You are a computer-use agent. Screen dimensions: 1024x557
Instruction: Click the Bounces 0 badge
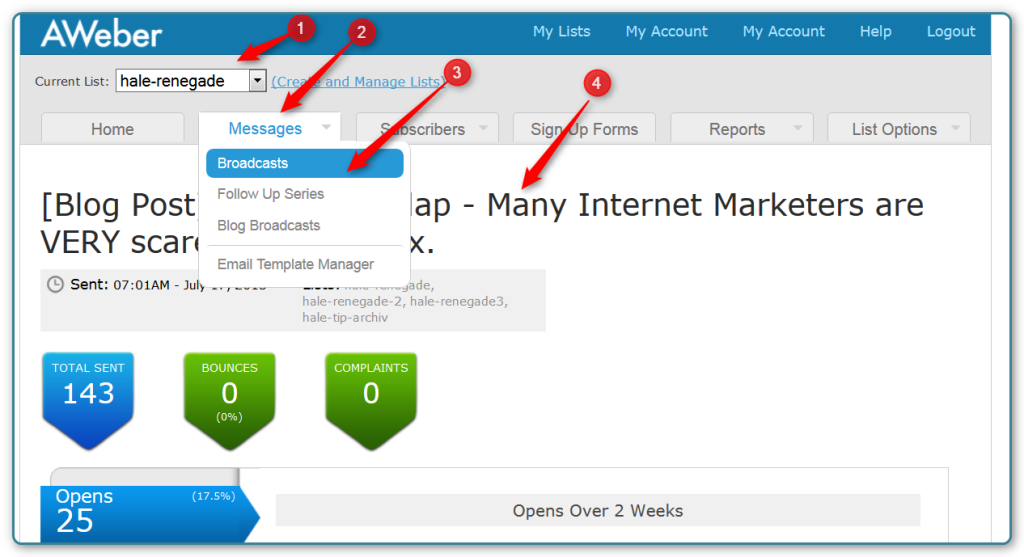pyautogui.click(x=229, y=400)
